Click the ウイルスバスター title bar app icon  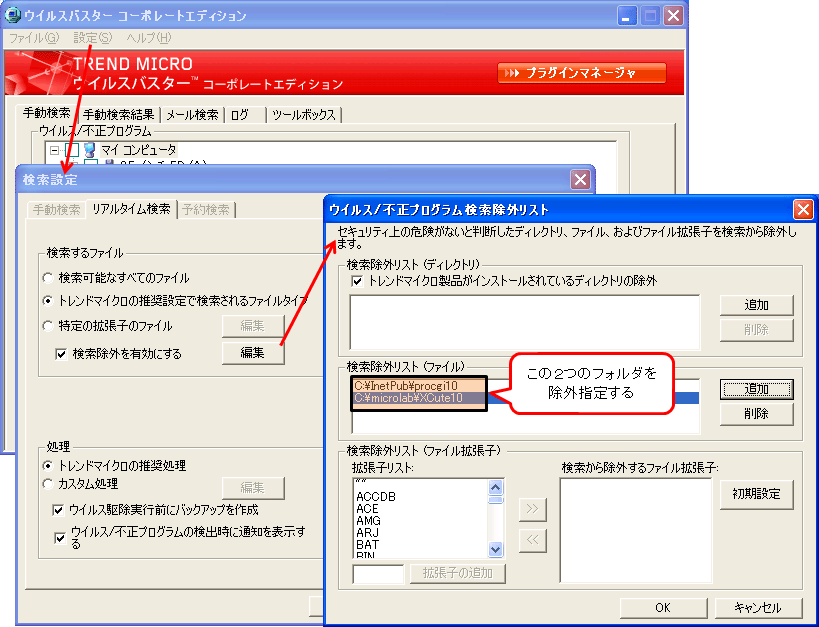pos(13,15)
